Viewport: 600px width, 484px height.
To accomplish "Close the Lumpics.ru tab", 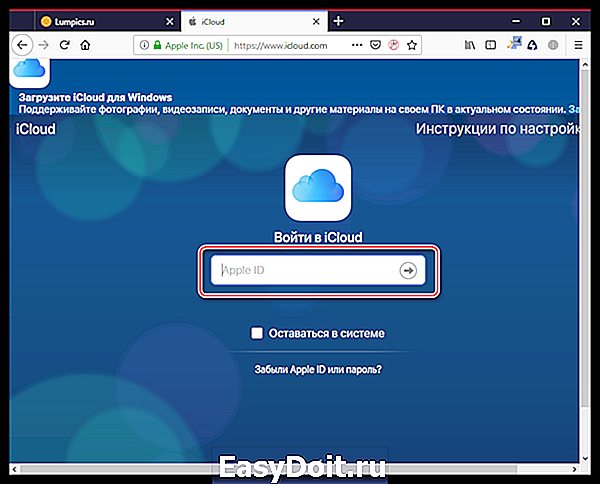I will click(x=170, y=22).
